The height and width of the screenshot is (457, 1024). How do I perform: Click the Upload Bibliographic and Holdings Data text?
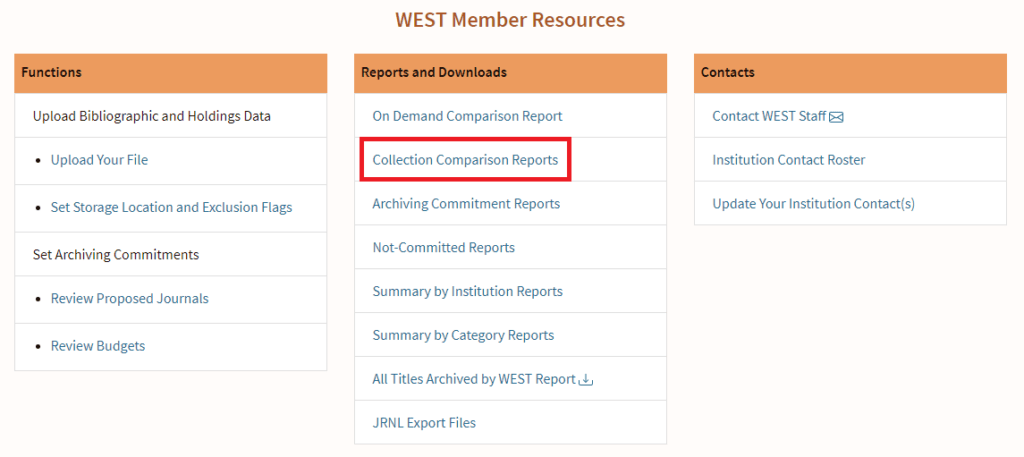pyautogui.click(x=152, y=116)
